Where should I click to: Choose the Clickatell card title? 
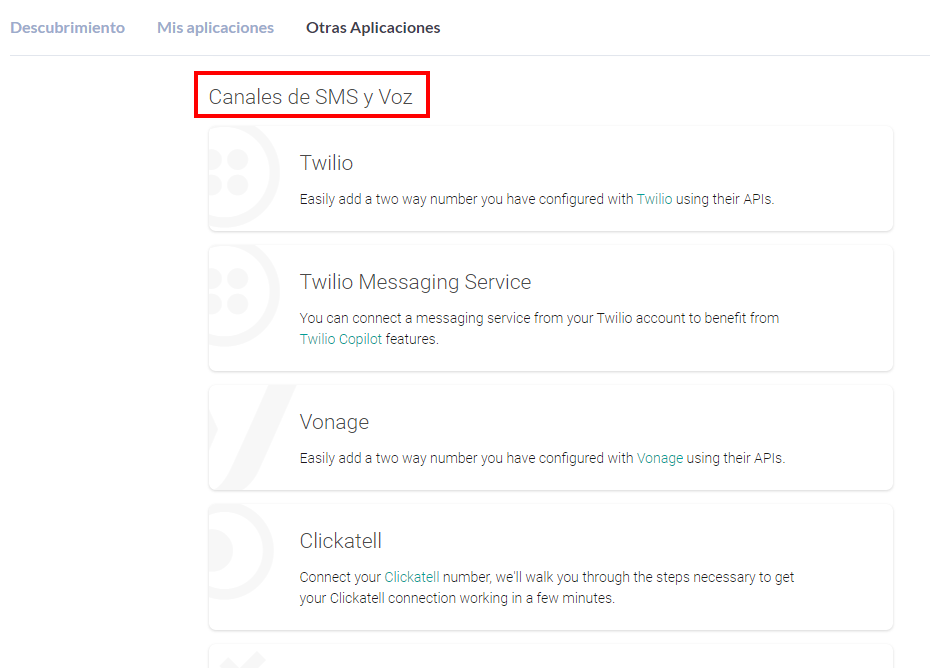340,541
